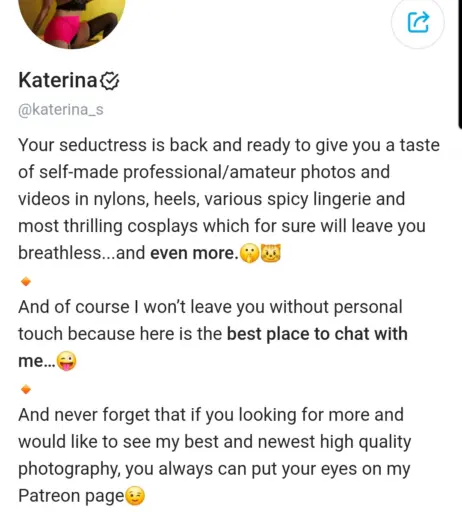This screenshot has width=462, height=512.
Task: Click the smirking emoji after Patreon page
Action: point(135,496)
